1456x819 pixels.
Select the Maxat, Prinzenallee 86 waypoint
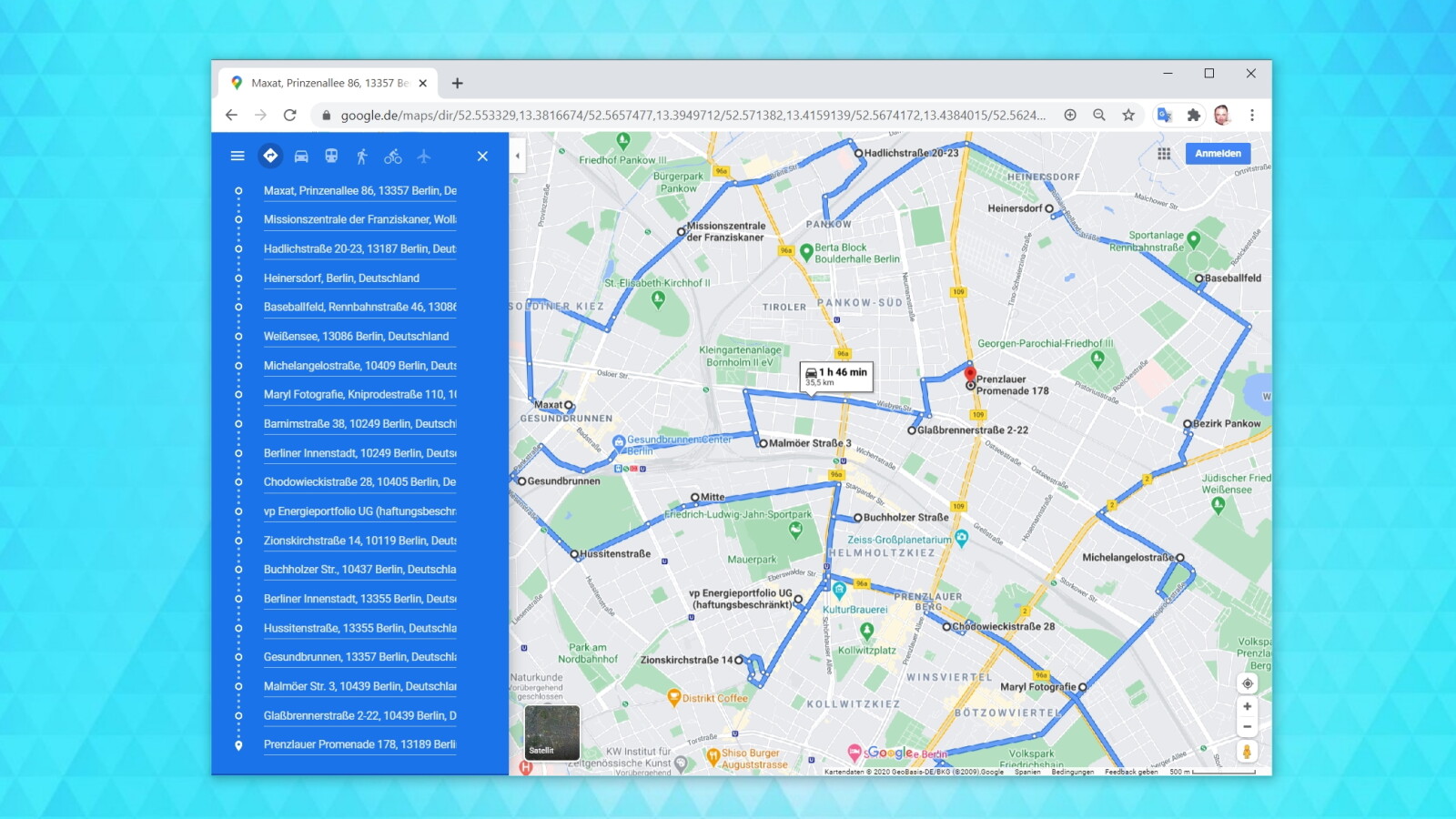[359, 190]
